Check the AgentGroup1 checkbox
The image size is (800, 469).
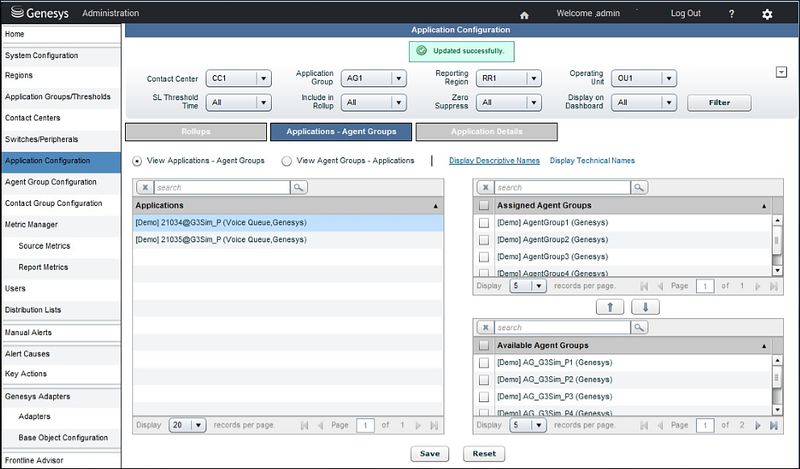pos(484,223)
